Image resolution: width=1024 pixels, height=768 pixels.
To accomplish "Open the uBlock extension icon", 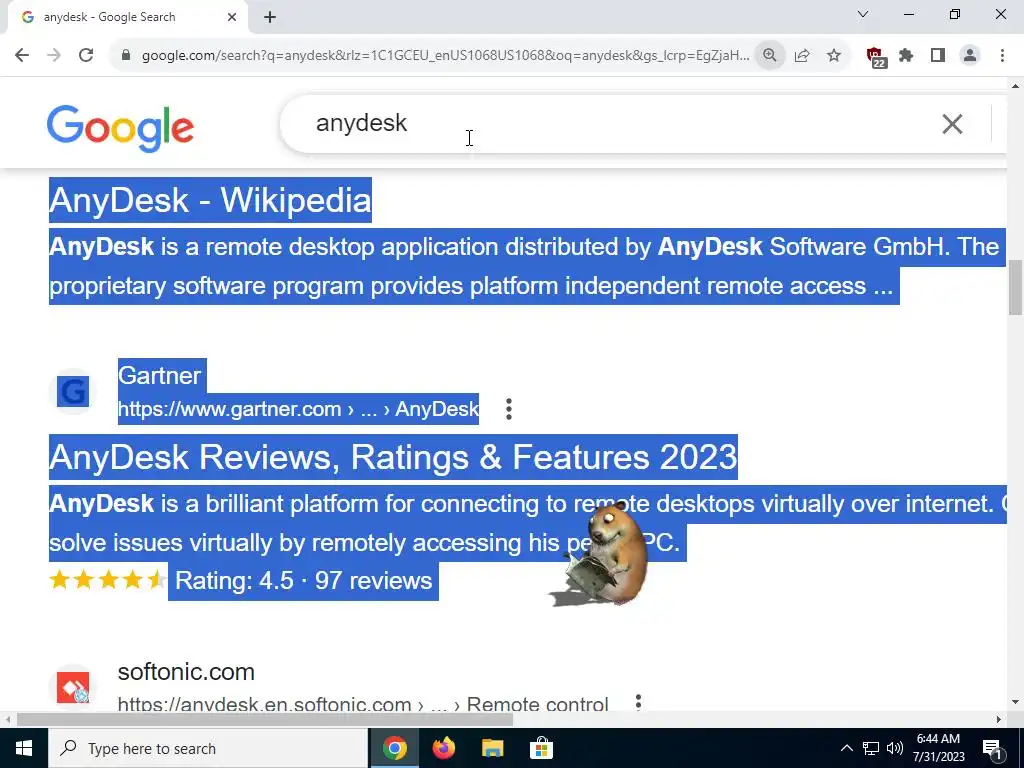I will coord(875,57).
